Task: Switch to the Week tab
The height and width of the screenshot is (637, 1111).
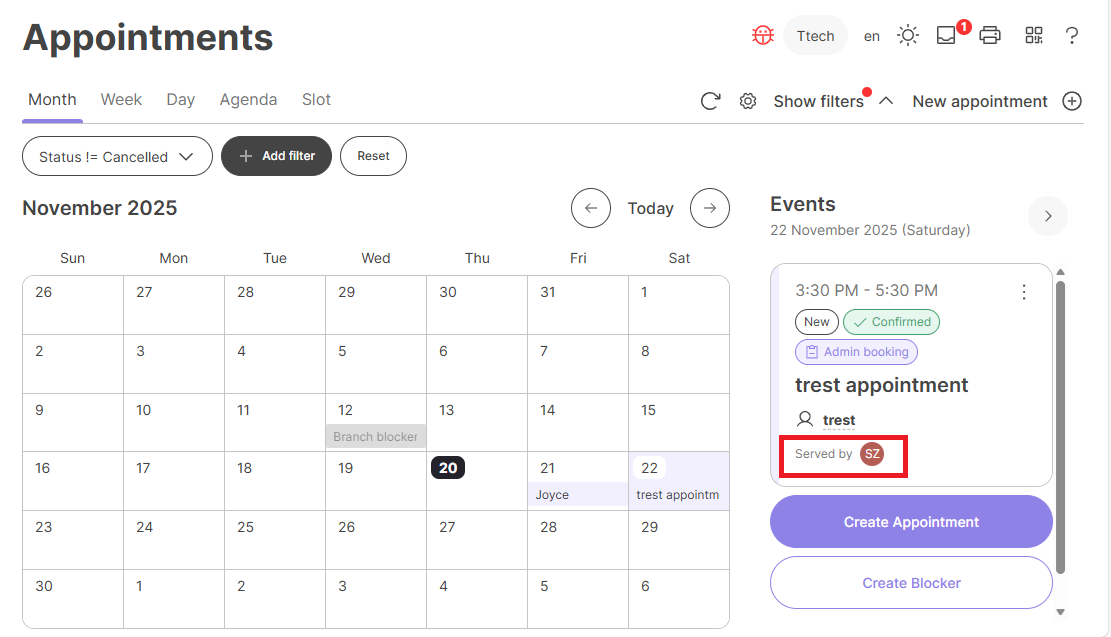Action: coord(121,100)
